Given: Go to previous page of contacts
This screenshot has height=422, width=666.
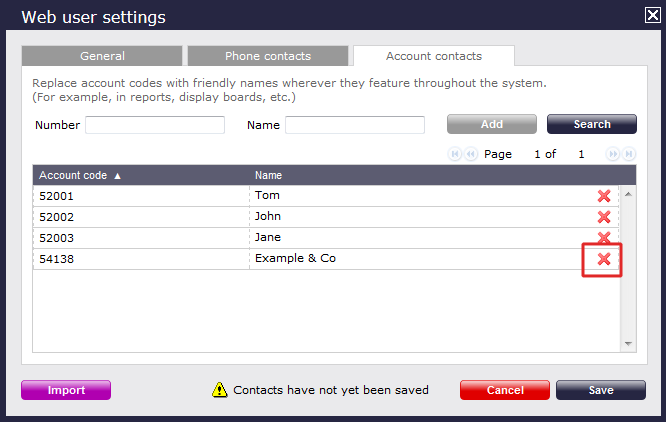Looking at the screenshot, I should point(471,154).
